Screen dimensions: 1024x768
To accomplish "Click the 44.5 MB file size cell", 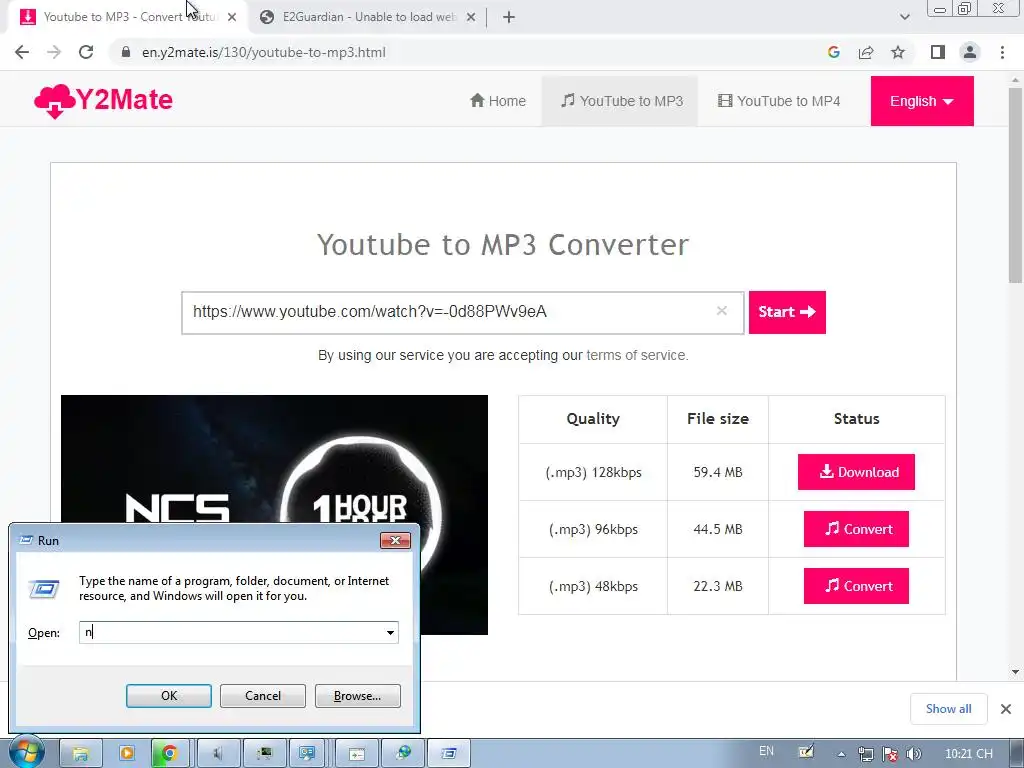I will point(718,529).
